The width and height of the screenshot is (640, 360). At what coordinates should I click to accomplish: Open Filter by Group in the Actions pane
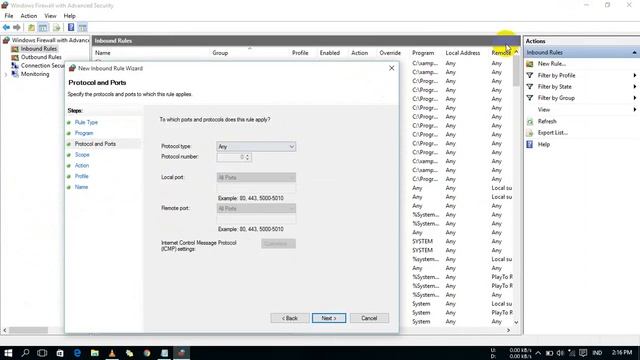556,98
